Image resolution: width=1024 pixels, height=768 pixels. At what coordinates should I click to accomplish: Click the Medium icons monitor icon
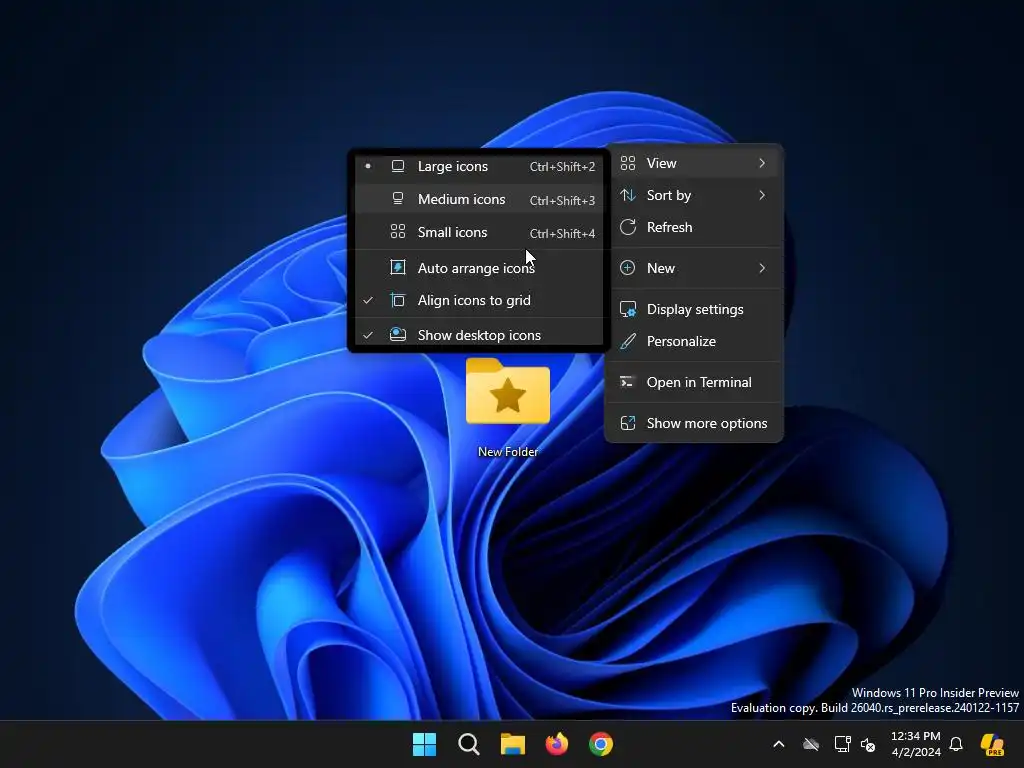(x=398, y=199)
